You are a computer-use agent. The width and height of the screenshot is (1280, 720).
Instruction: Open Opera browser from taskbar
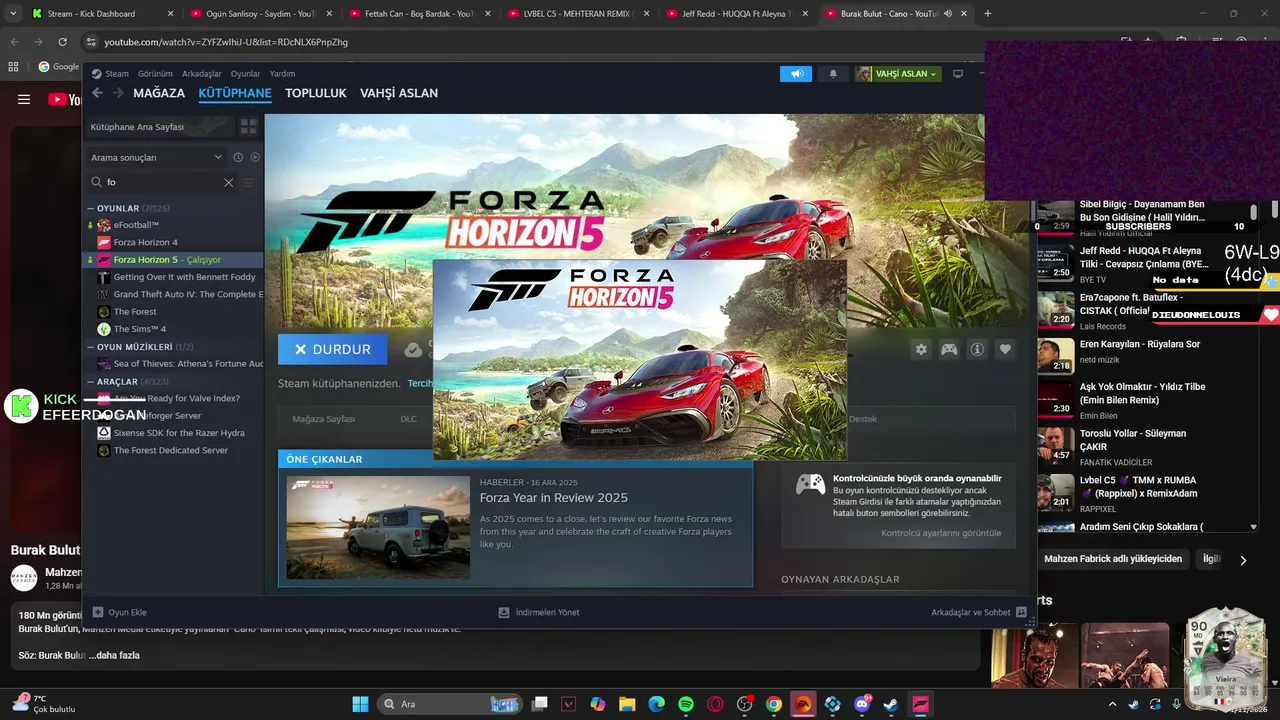715,704
